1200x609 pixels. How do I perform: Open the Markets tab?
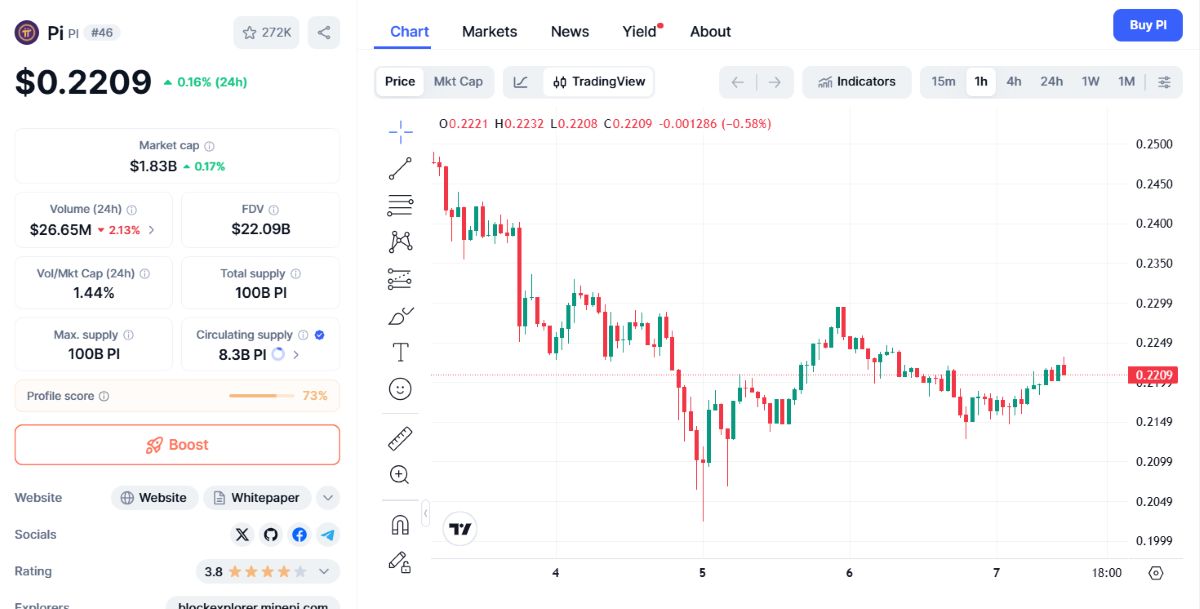pos(489,32)
